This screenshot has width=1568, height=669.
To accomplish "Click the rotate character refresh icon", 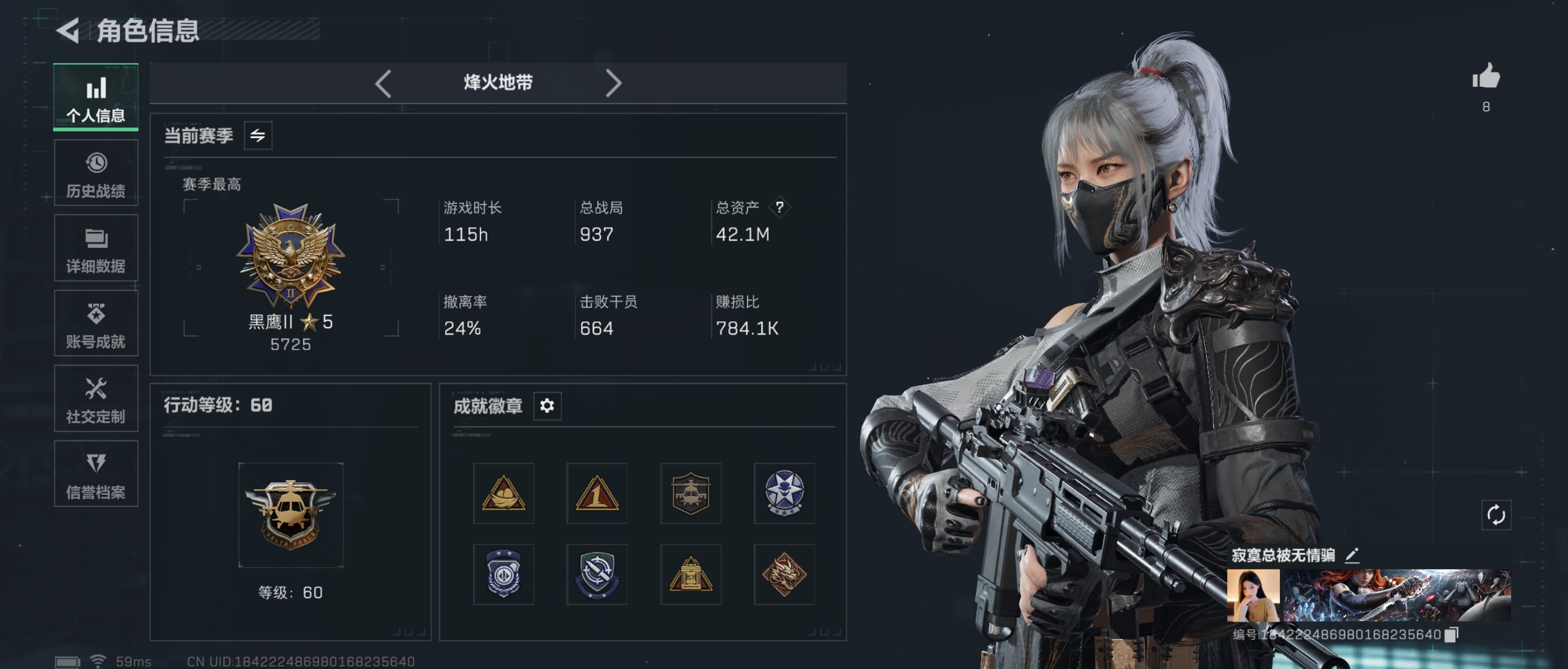I will pos(1496,515).
